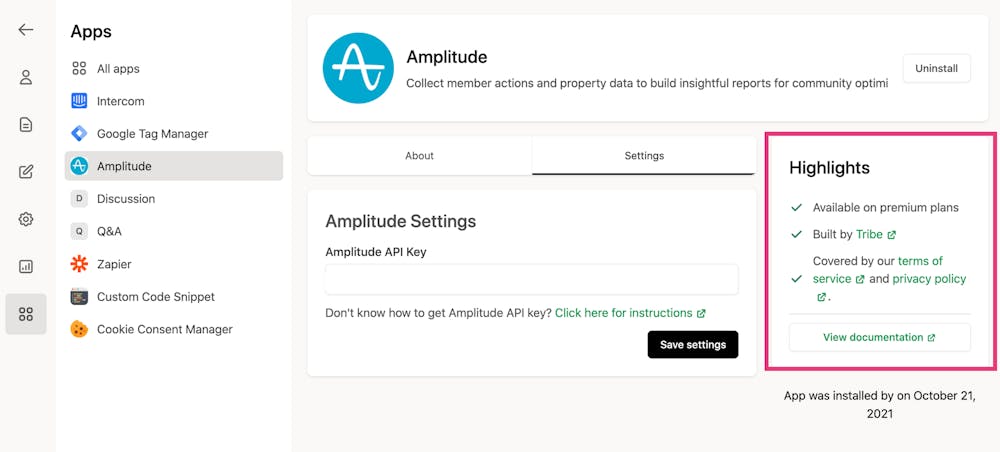The image size is (1000, 452).
Task: Click the back arrow icon
Action: click(x=26, y=30)
